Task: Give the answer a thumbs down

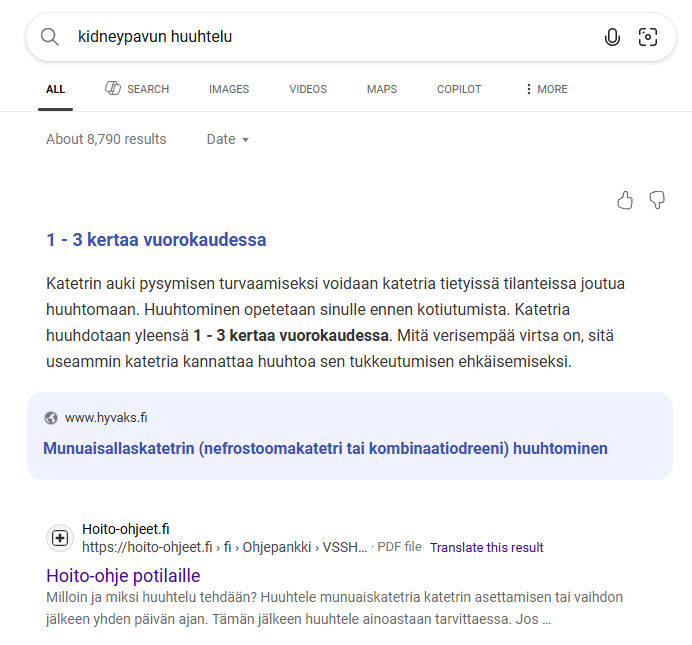Action: tap(657, 200)
